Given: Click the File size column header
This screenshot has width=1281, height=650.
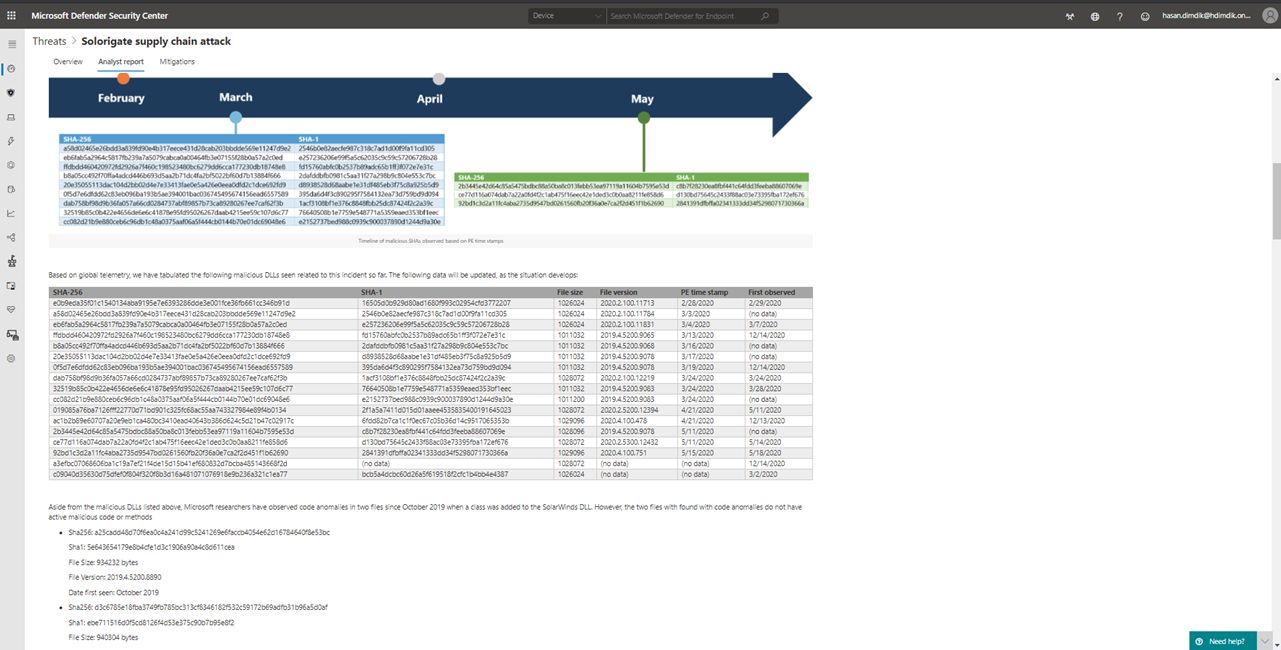Looking at the screenshot, I should point(570,292).
